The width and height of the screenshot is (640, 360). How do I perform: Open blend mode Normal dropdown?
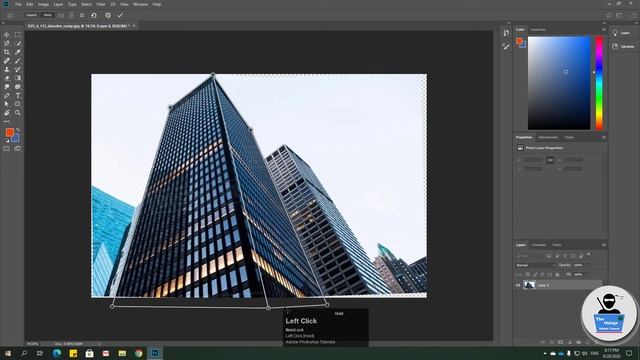coord(535,265)
